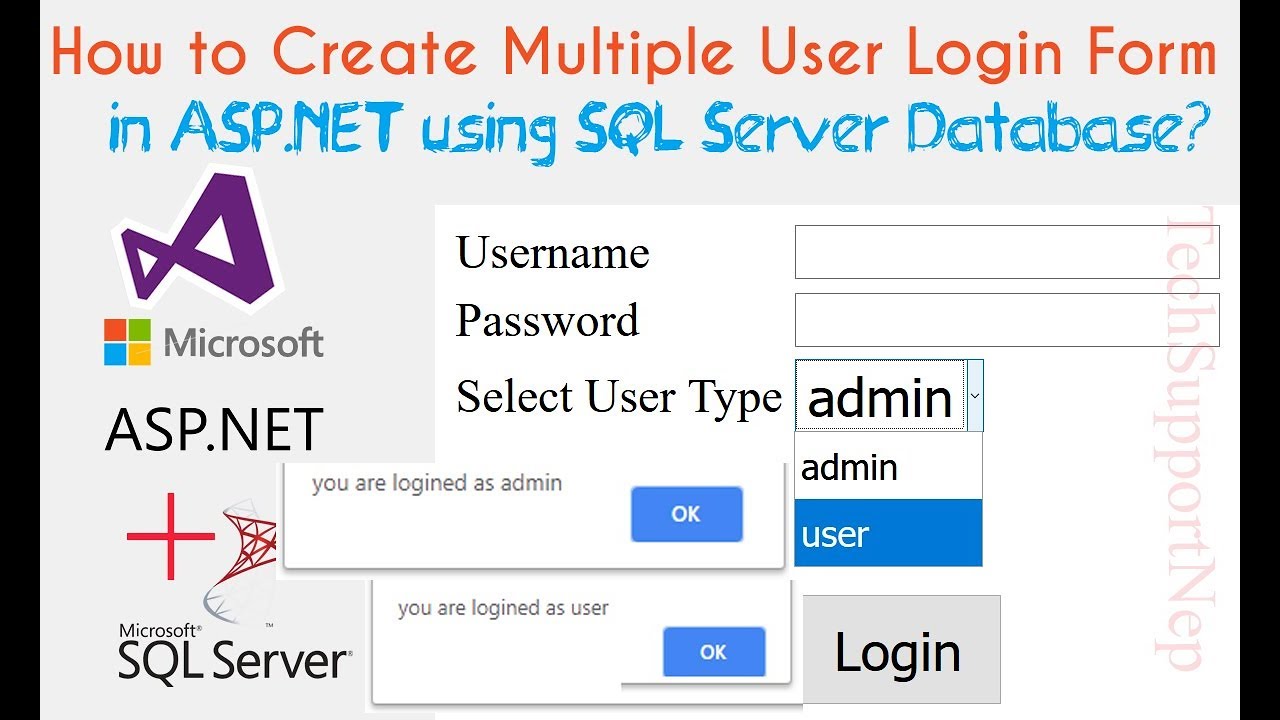The width and height of the screenshot is (1280, 720).
Task: Click the purple Visual Studio logo
Action: click(200, 245)
